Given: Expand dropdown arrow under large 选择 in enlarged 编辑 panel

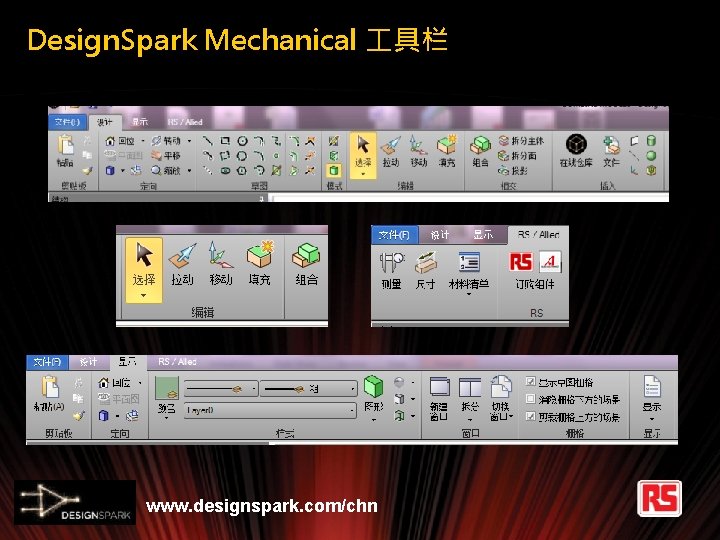Looking at the screenshot, I should point(144,295).
